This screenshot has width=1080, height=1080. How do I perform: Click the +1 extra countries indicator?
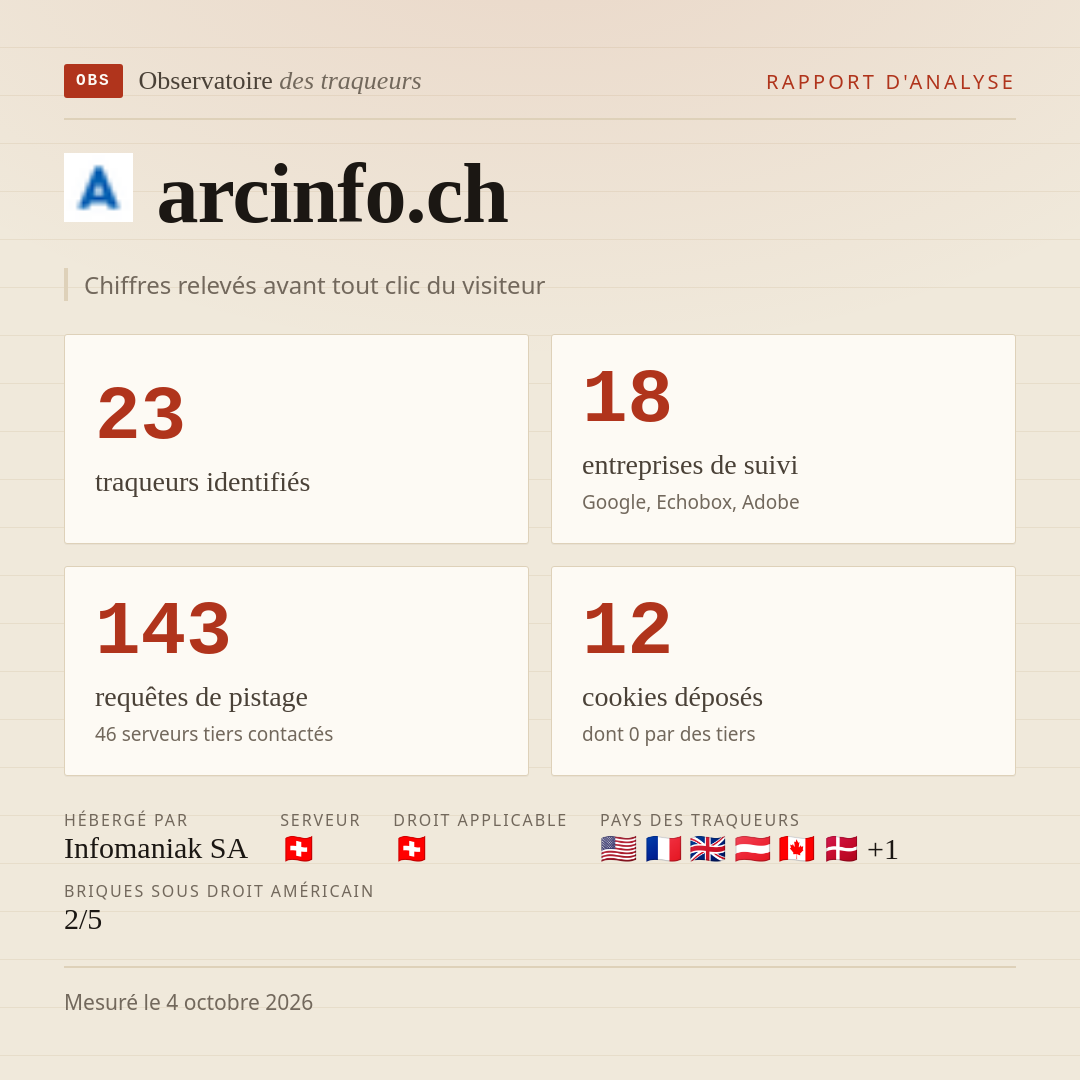click(x=882, y=849)
